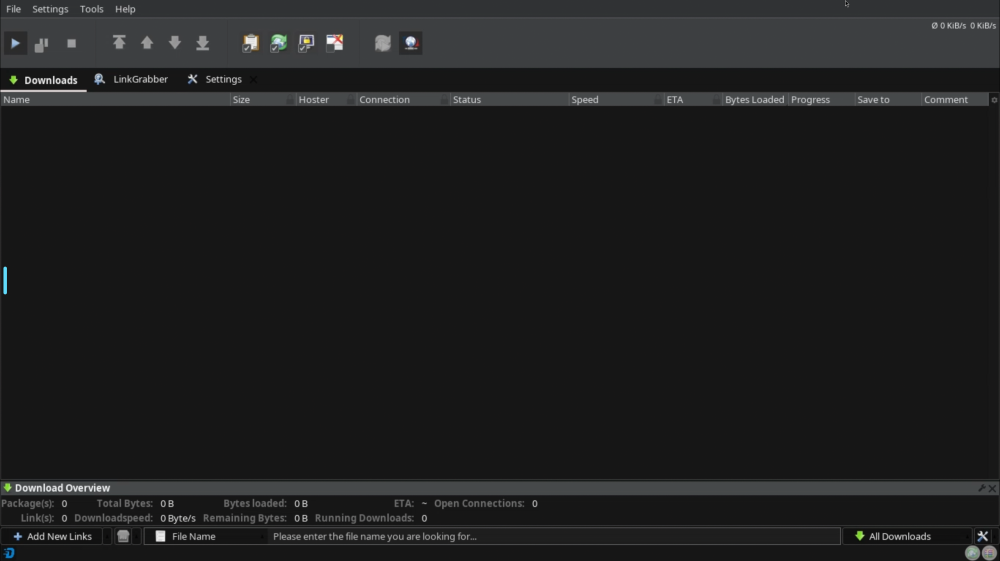This screenshot has width=1000, height=561.
Task: Click the Running Downloads label
Action: (x=364, y=518)
